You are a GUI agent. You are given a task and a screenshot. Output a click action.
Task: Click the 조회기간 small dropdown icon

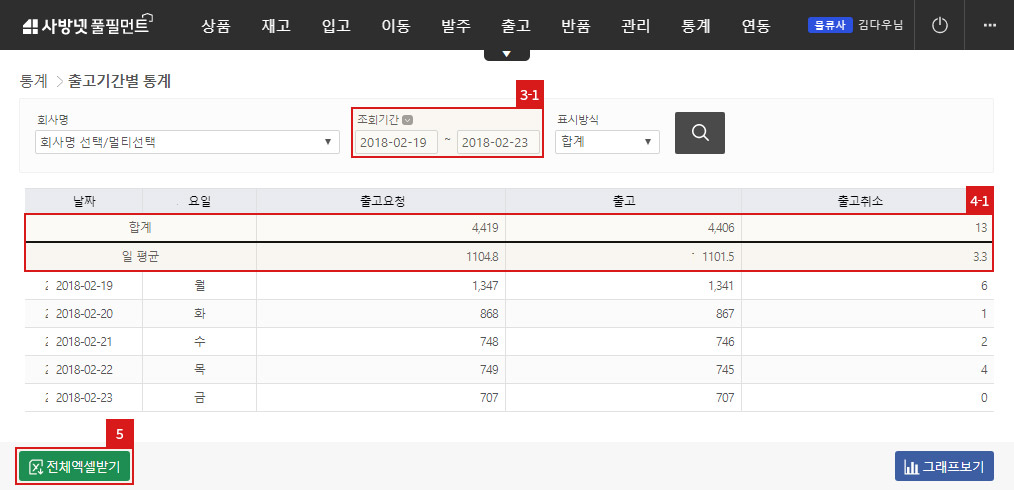407,120
